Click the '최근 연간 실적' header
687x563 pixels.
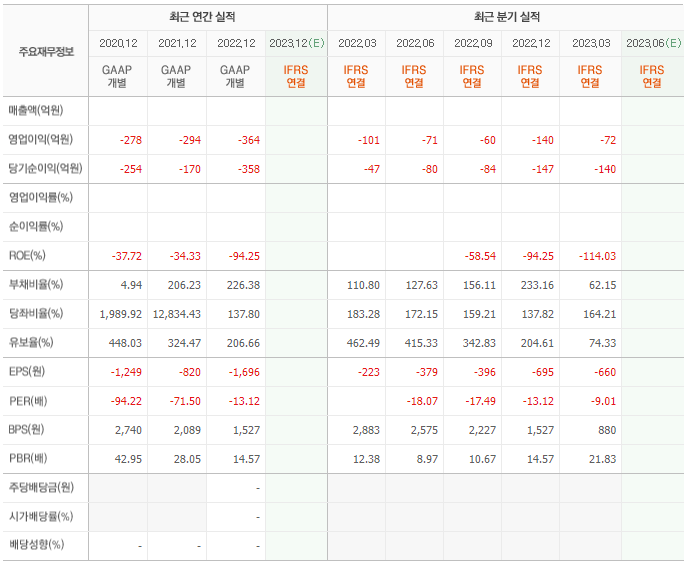[202, 17]
